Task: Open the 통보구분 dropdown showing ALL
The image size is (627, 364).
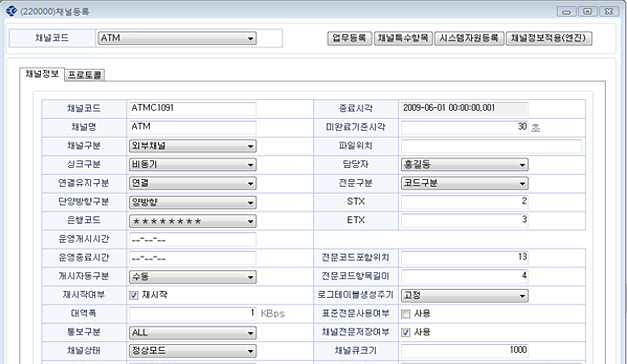Action: pos(192,332)
